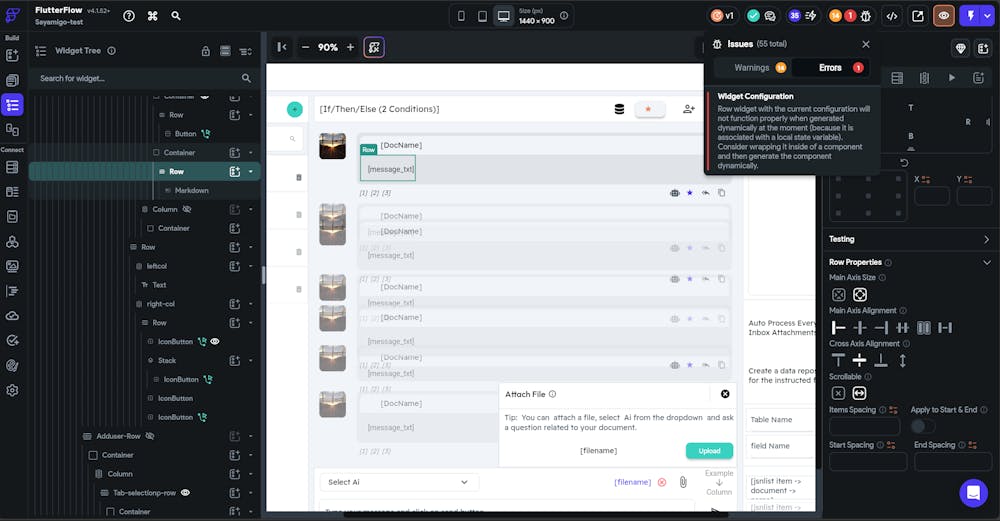Click the Search for widget field
This screenshot has width=1000, height=521.
[x=143, y=78]
